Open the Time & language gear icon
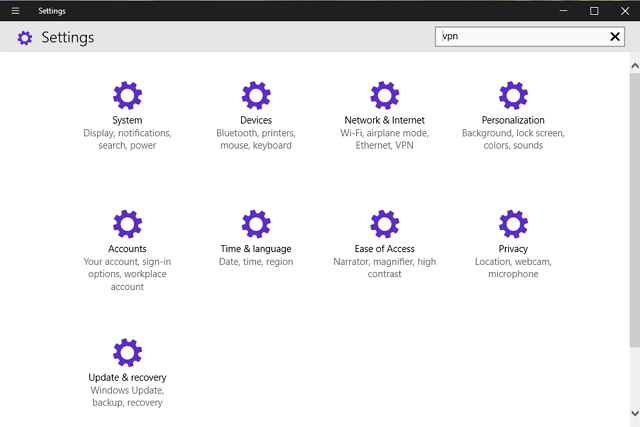This screenshot has width=640, height=427. [256, 224]
